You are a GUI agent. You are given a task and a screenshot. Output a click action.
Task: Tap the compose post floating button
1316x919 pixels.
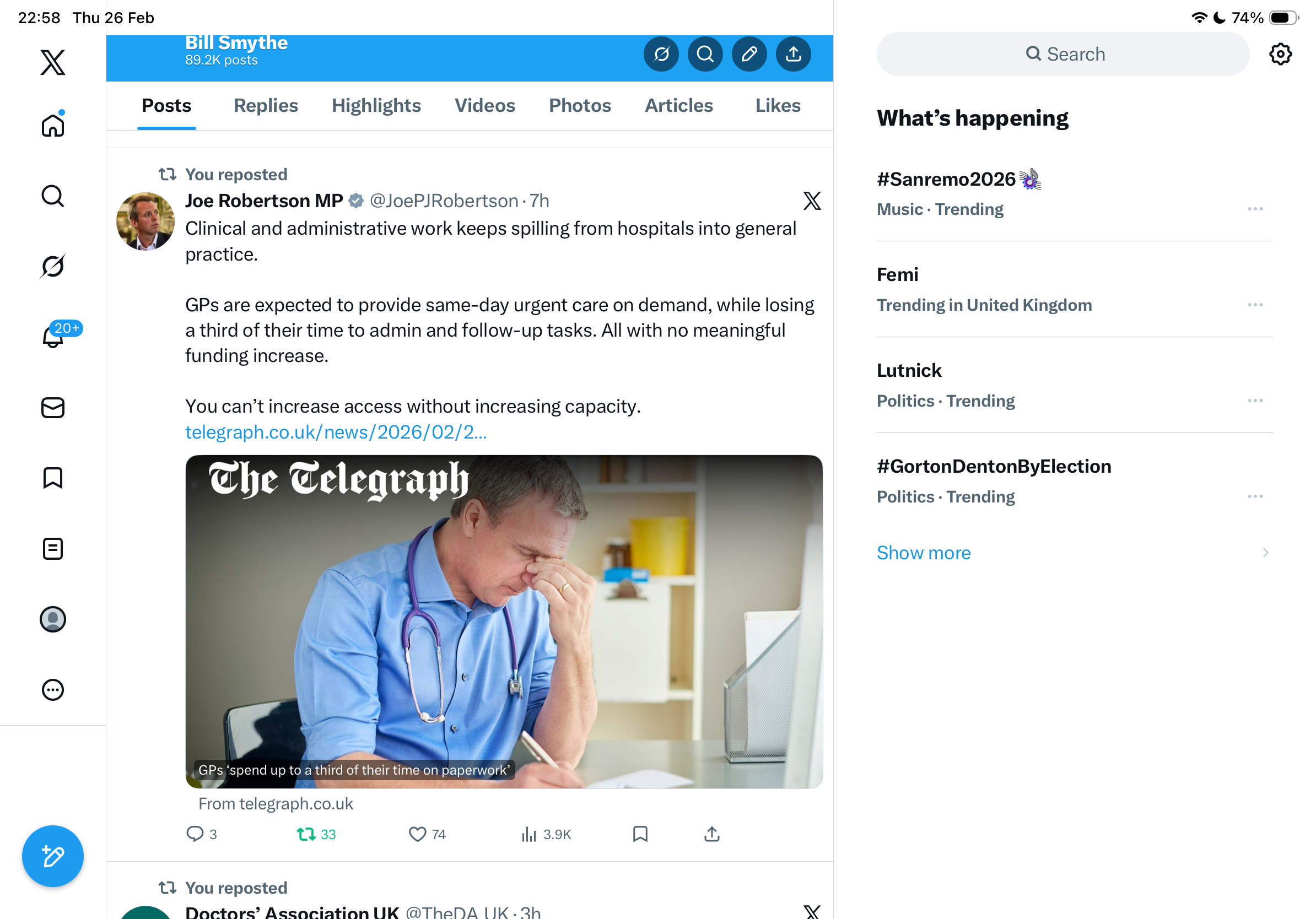53,856
